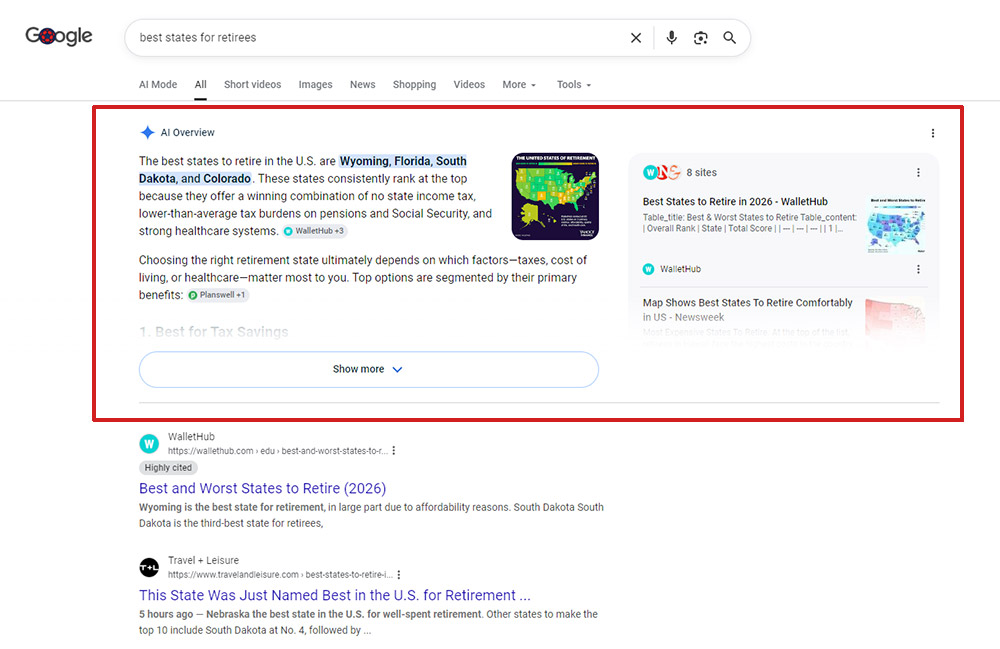Clear the search box with X
Screen dimensions: 1000x649
pyautogui.click(x=636, y=38)
